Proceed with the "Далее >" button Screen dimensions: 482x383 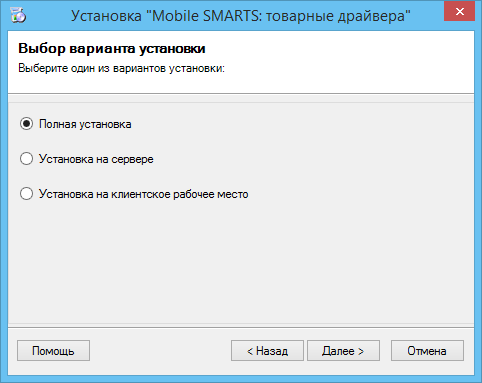coord(343,350)
